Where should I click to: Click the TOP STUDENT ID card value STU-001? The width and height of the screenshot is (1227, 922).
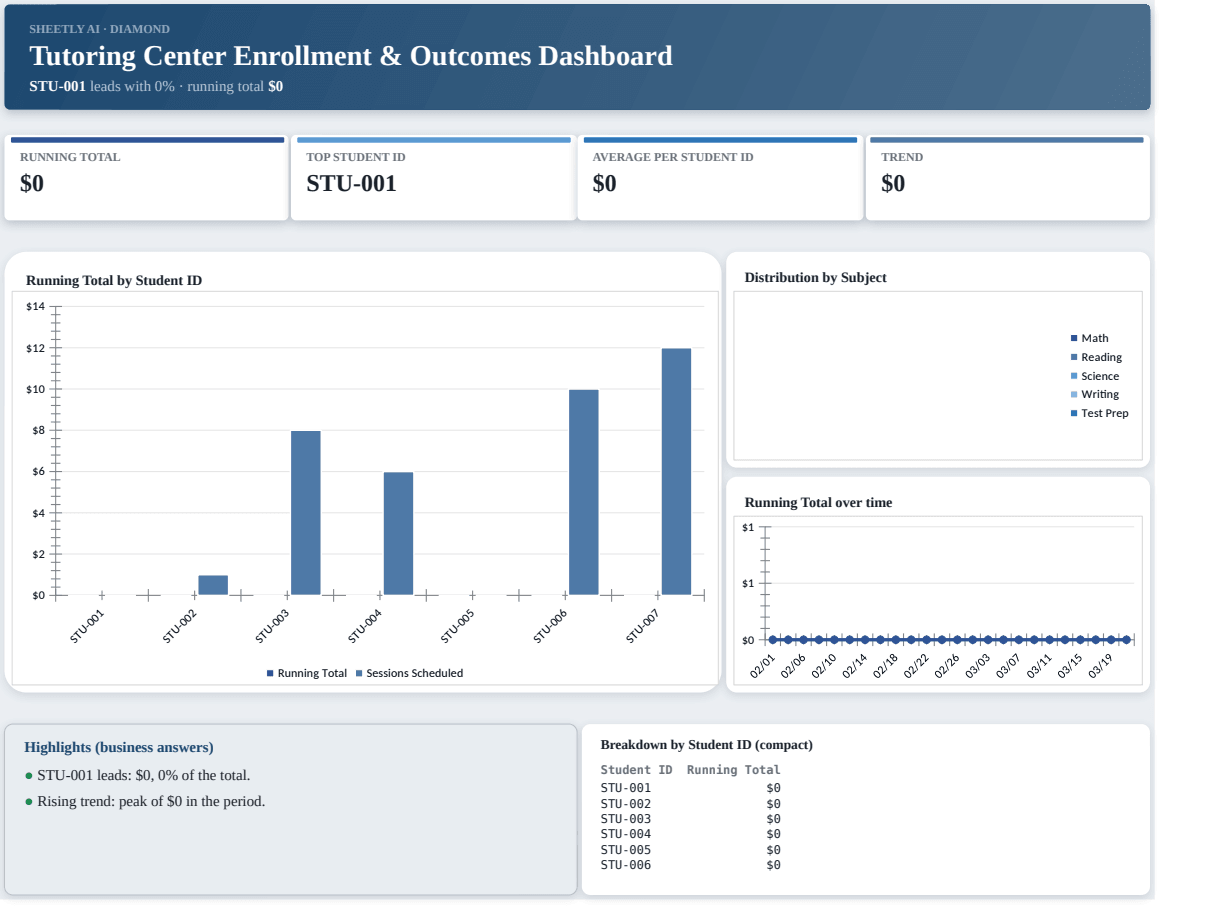[x=351, y=183]
